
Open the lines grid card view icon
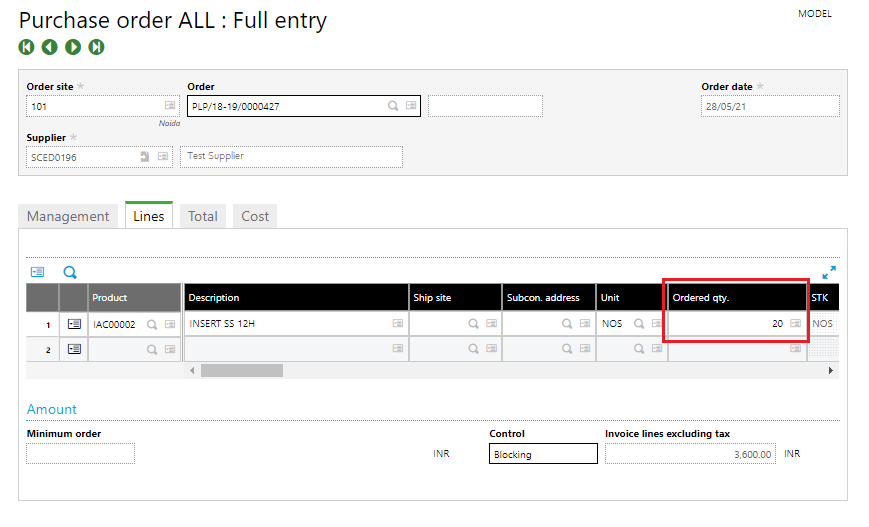pyautogui.click(x=37, y=272)
